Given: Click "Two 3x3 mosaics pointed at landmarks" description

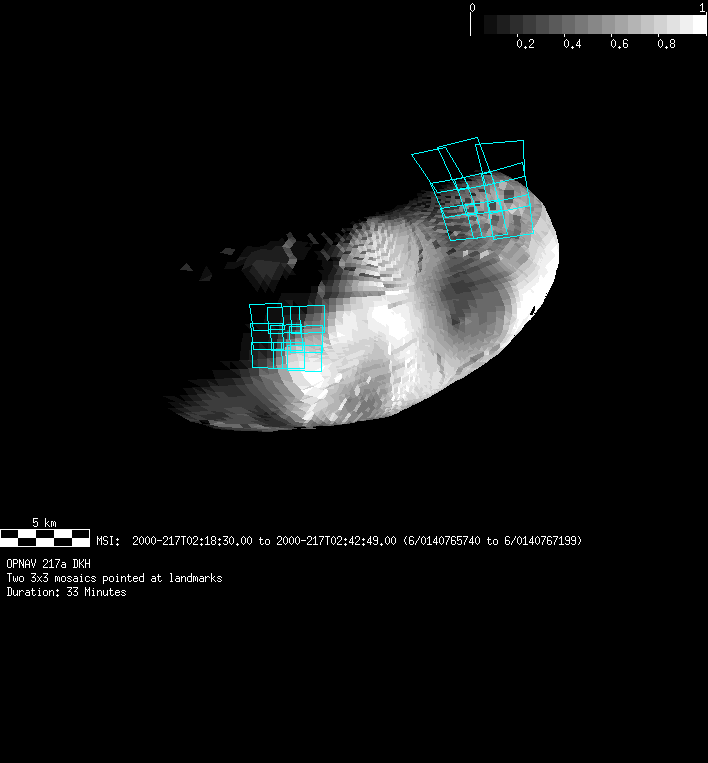Looking at the screenshot, I should [x=114, y=578].
